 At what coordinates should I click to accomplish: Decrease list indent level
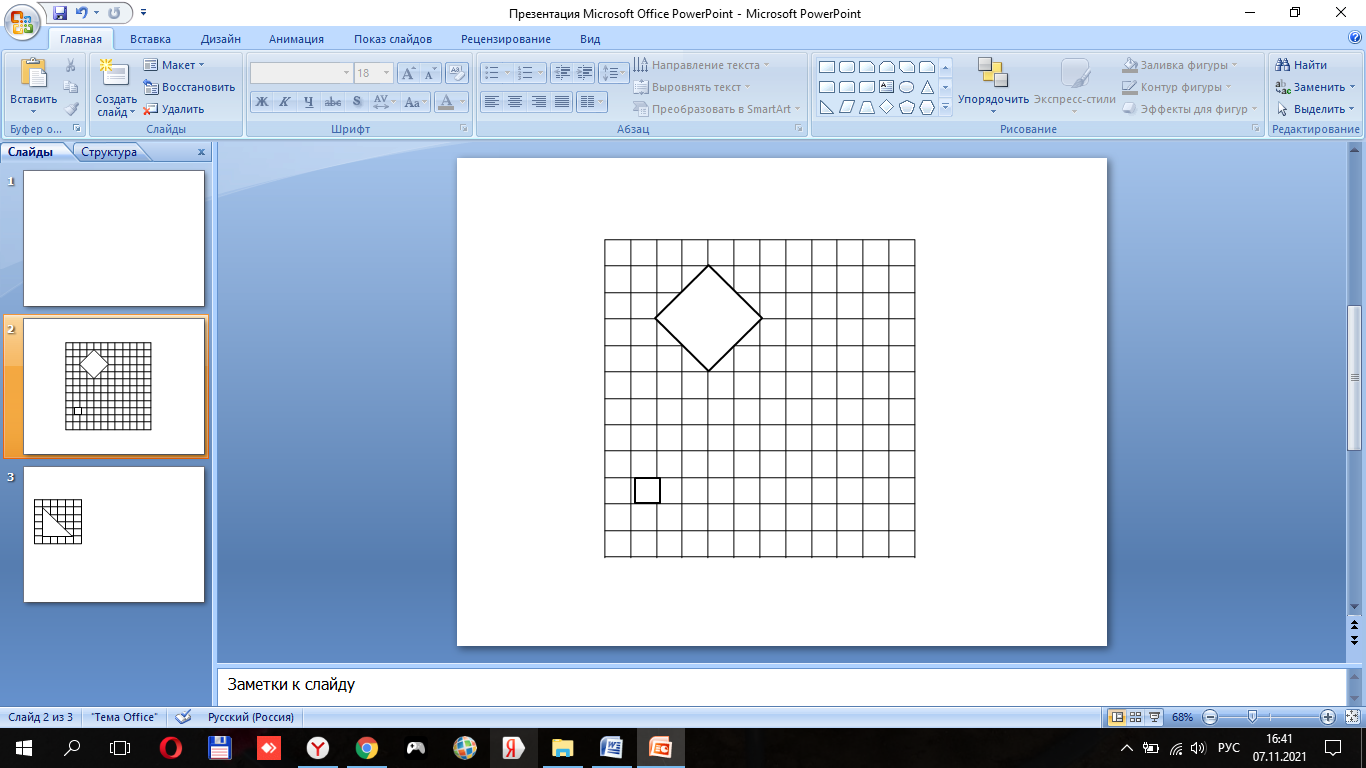[x=561, y=73]
